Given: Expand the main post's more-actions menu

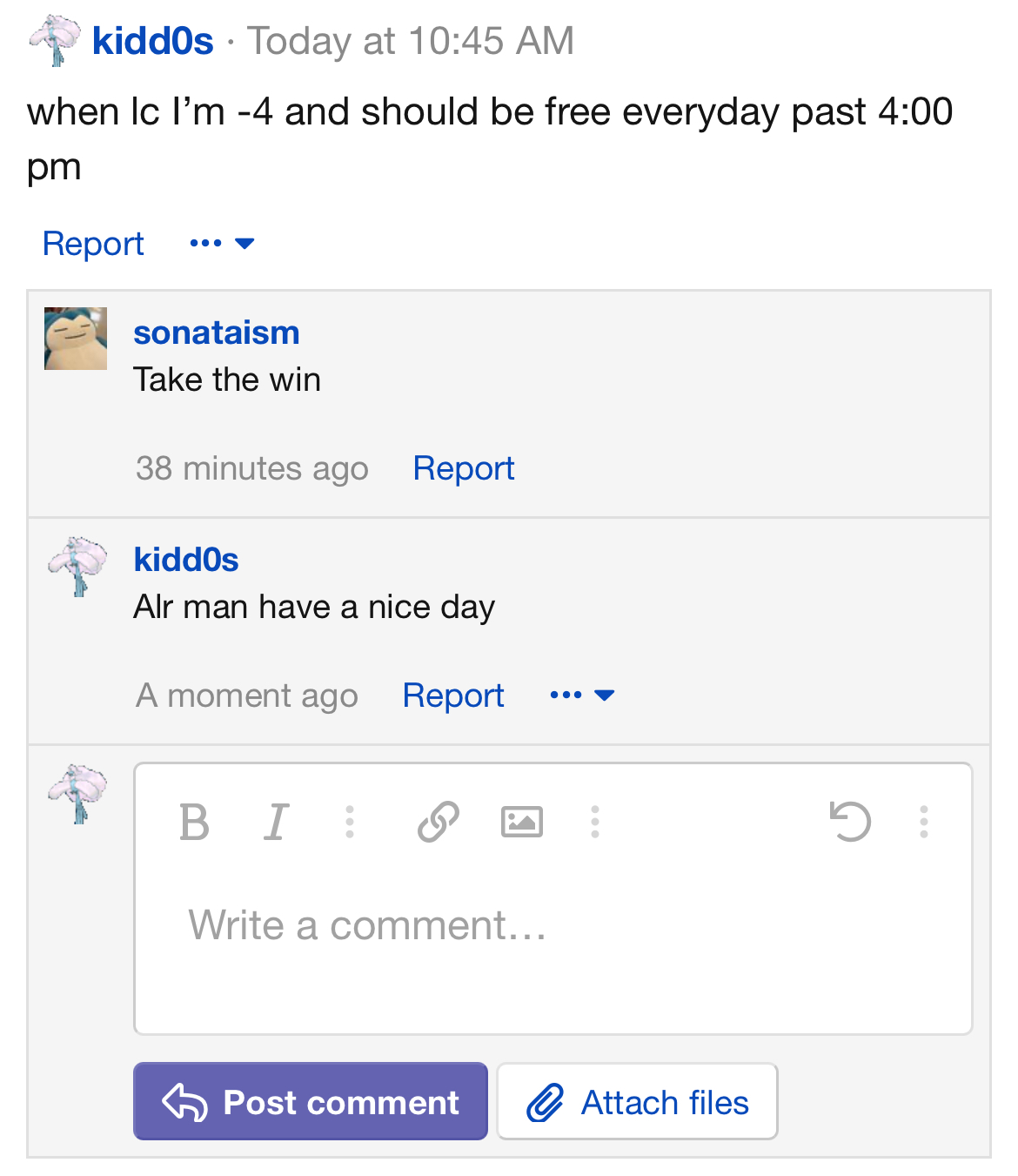Looking at the screenshot, I should (x=222, y=244).
